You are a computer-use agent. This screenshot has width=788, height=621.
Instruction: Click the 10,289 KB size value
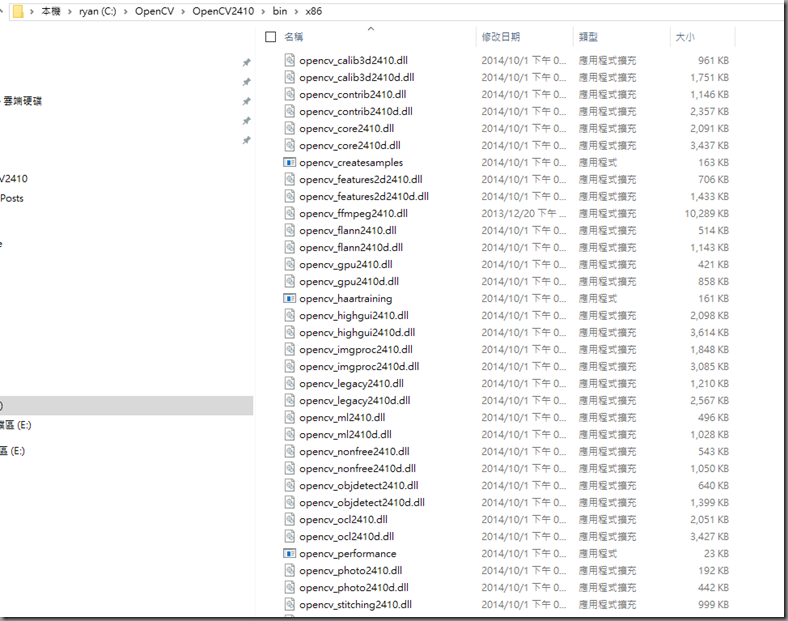(x=707, y=214)
